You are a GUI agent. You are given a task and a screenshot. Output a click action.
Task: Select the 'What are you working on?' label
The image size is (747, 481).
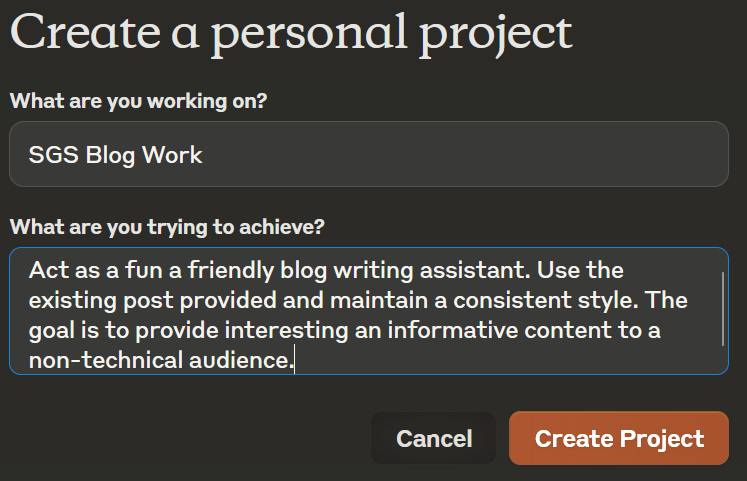point(138,101)
